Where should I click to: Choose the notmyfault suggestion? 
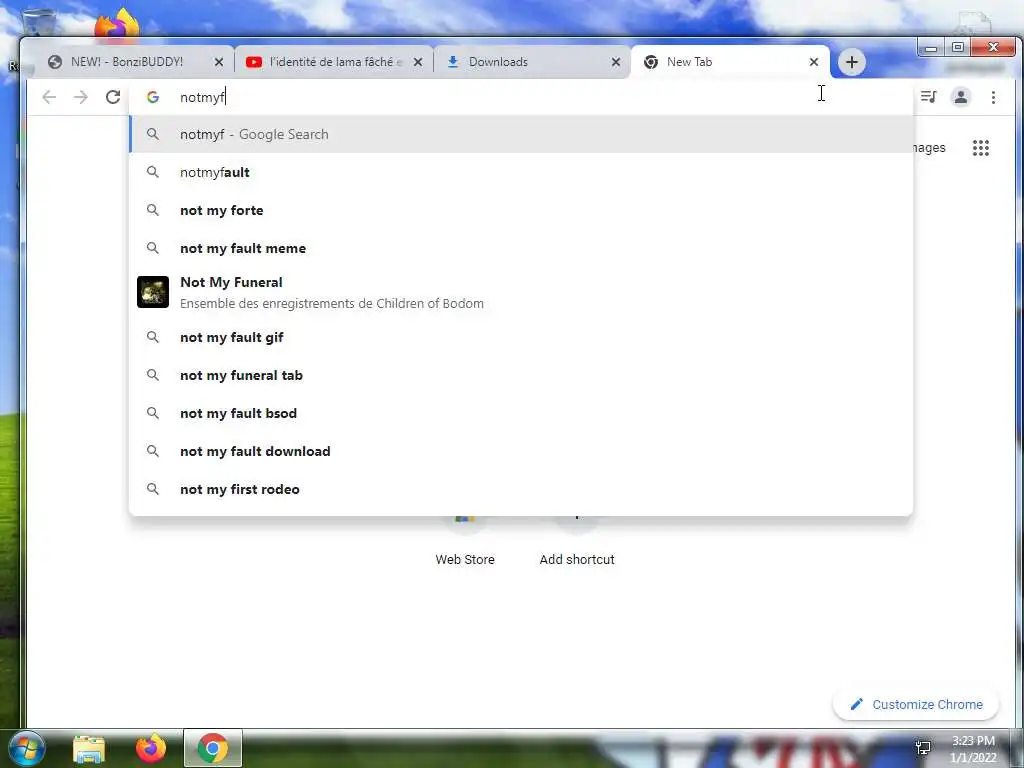tap(521, 172)
